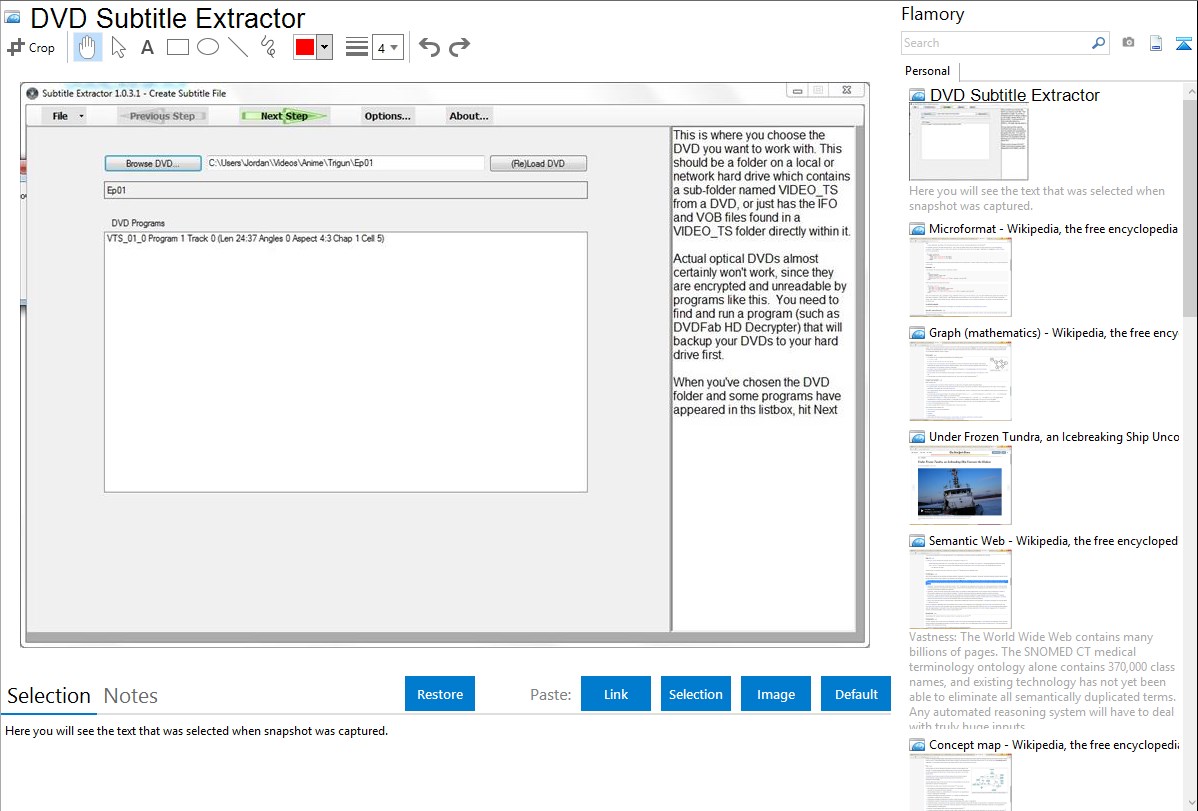This screenshot has width=1198, height=811.
Task: Click the line thickness icon
Action: tap(356, 47)
